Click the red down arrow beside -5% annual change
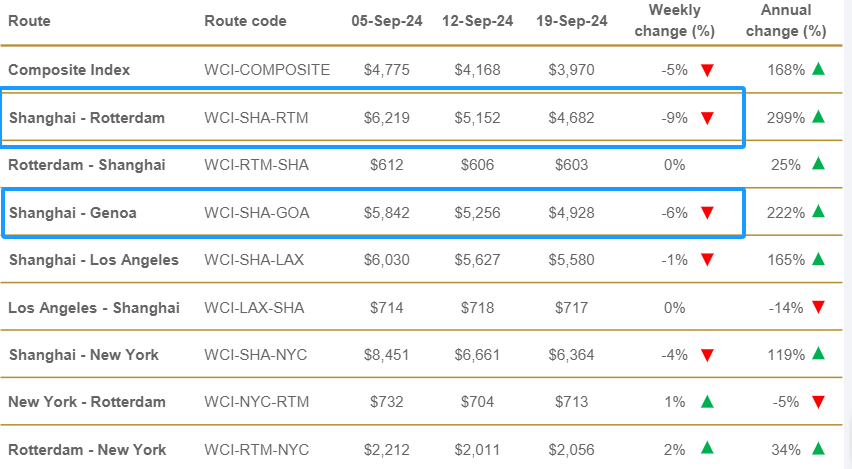 pyautogui.click(x=818, y=402)
